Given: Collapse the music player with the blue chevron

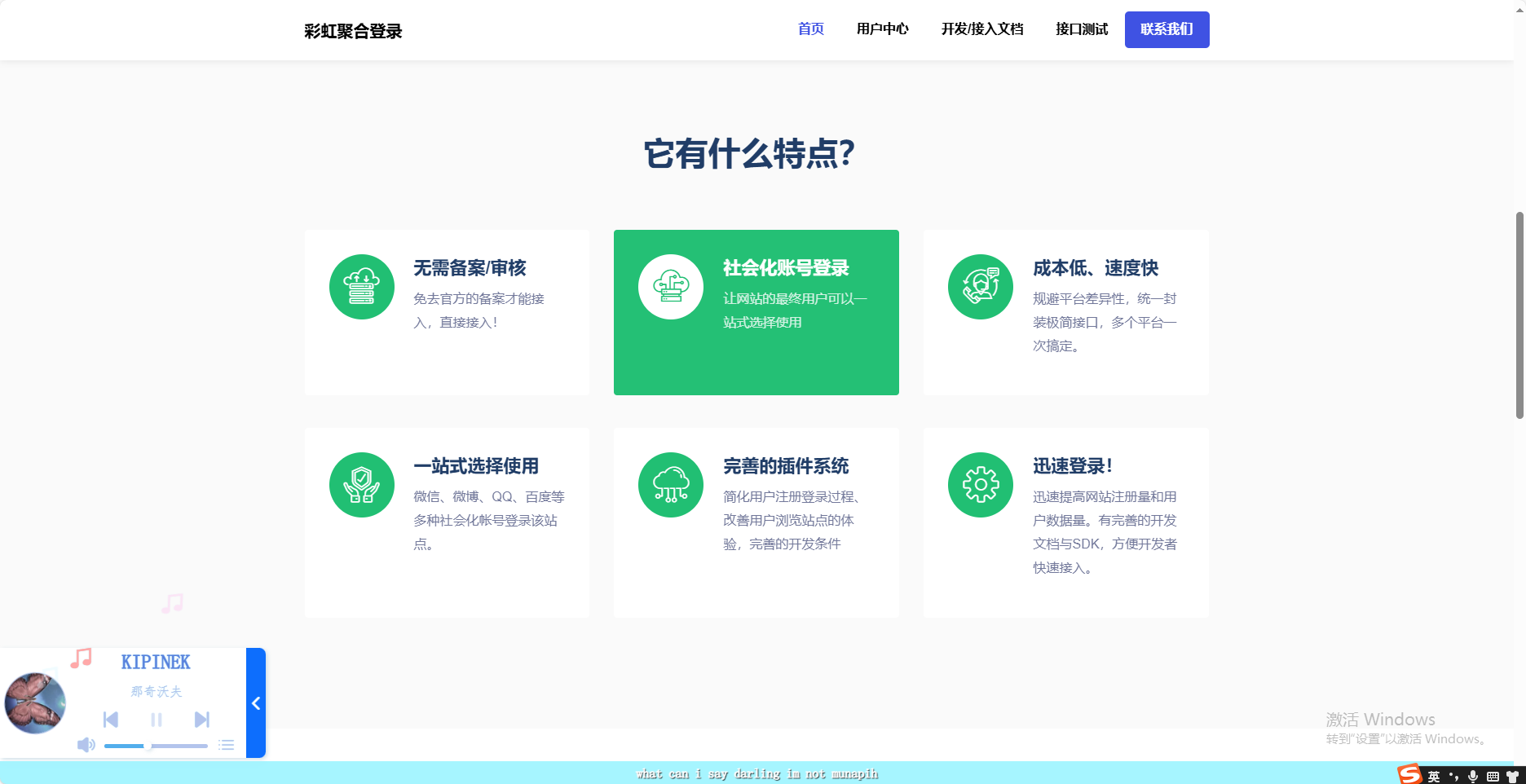Looking at the screenshot, I should coord(255,703).
